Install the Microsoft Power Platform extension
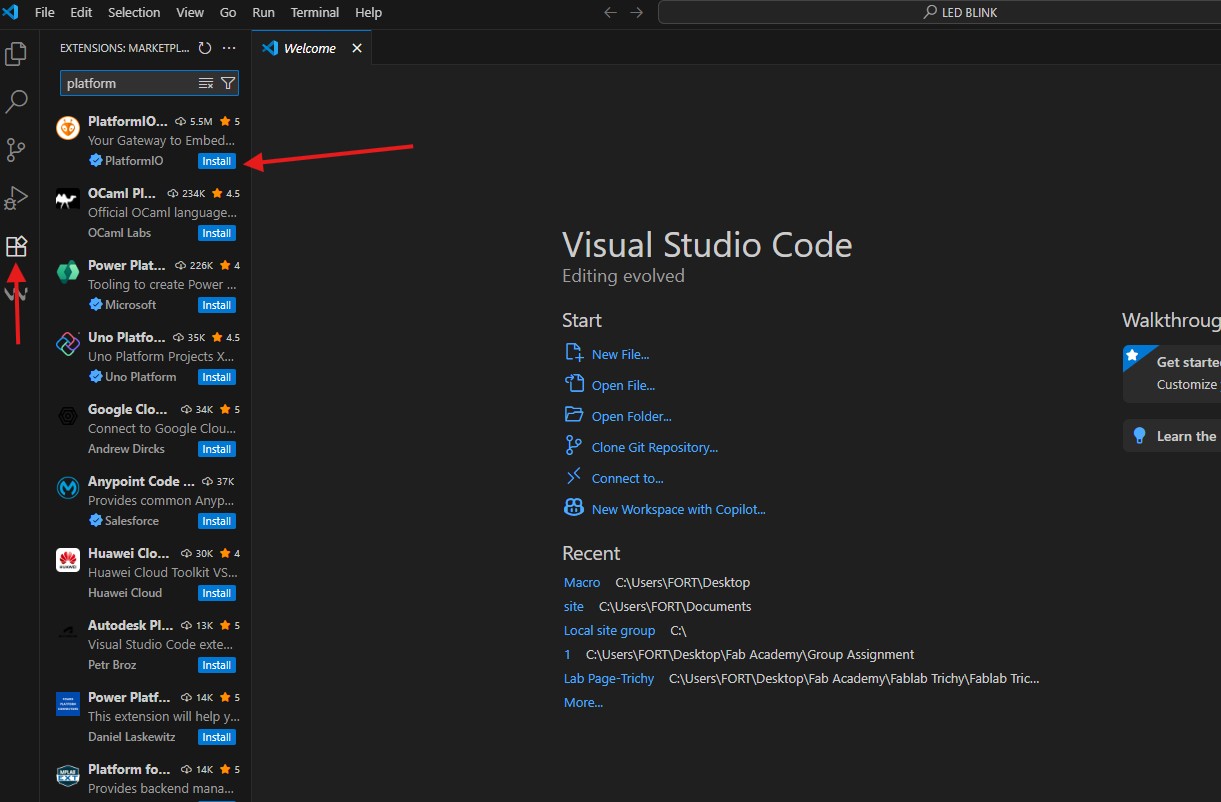Screen dimensions: 1221x802 [217, 305]
